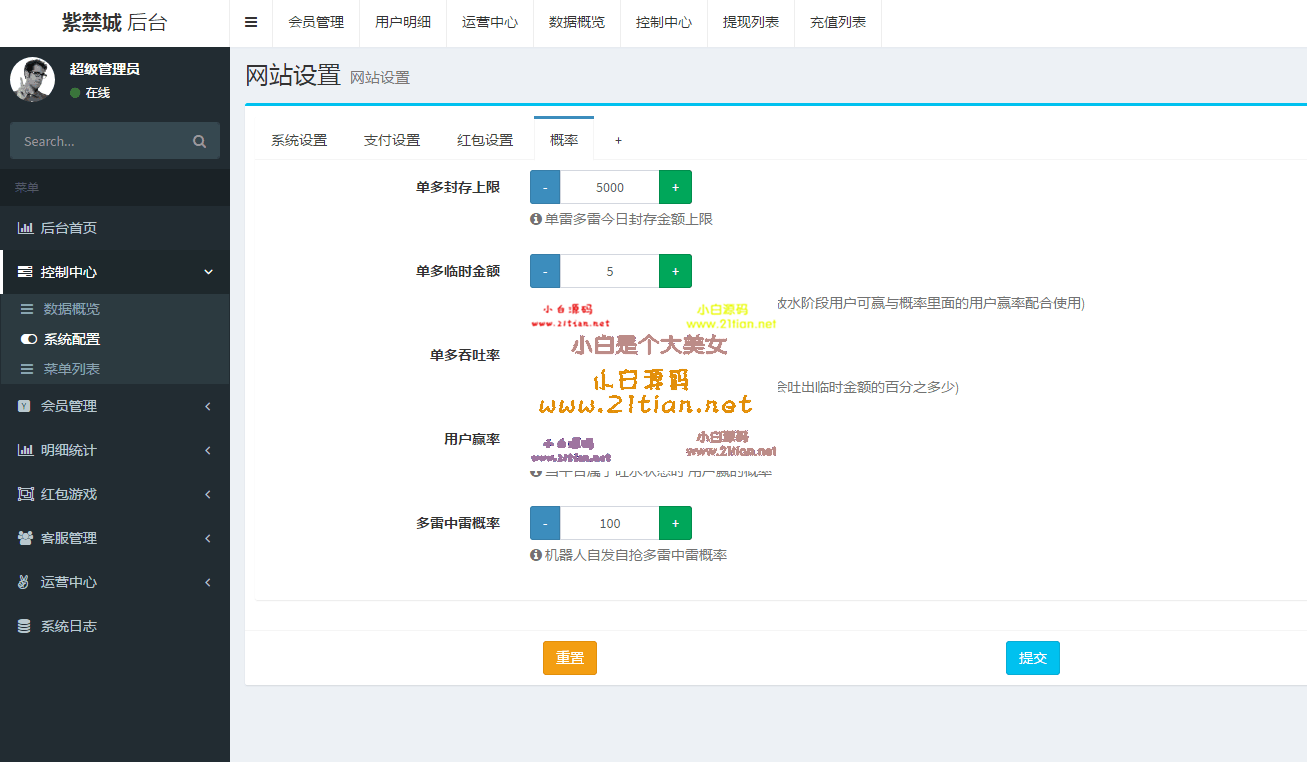Image resolution: width=1307 pixels, height=762 pixels.
Task: Click the admin avatar picture
Action: (x=32, y=80)
